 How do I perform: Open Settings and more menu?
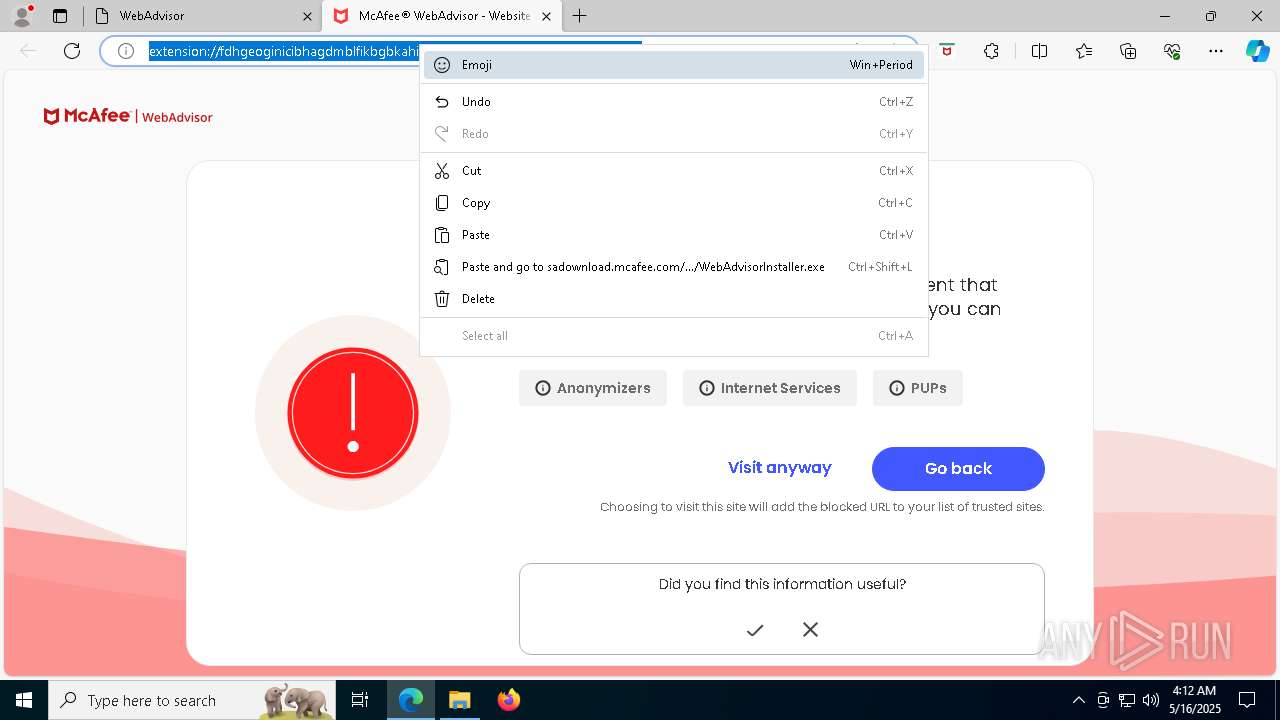coord(1216,51)
